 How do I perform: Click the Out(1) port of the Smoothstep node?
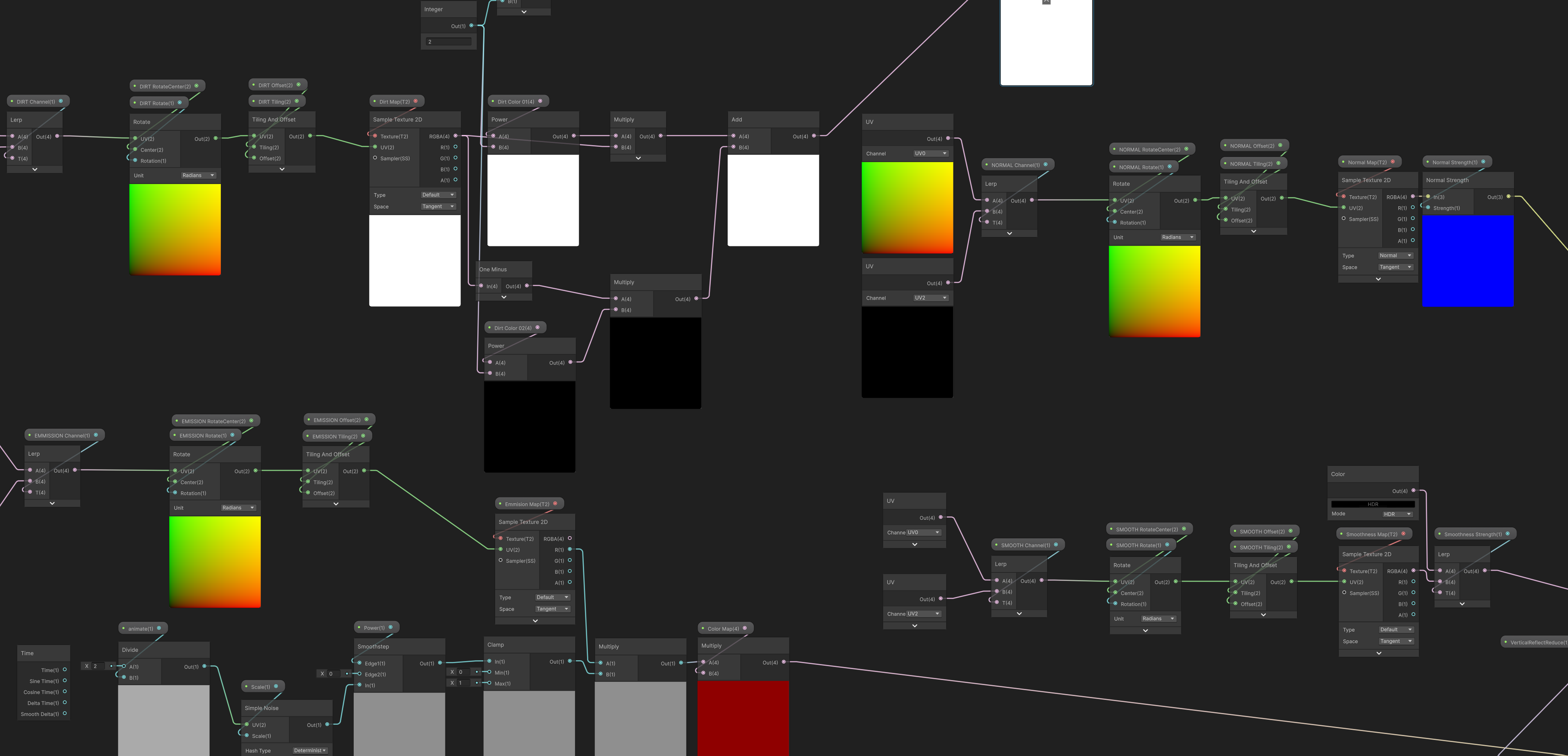[440, 663]
